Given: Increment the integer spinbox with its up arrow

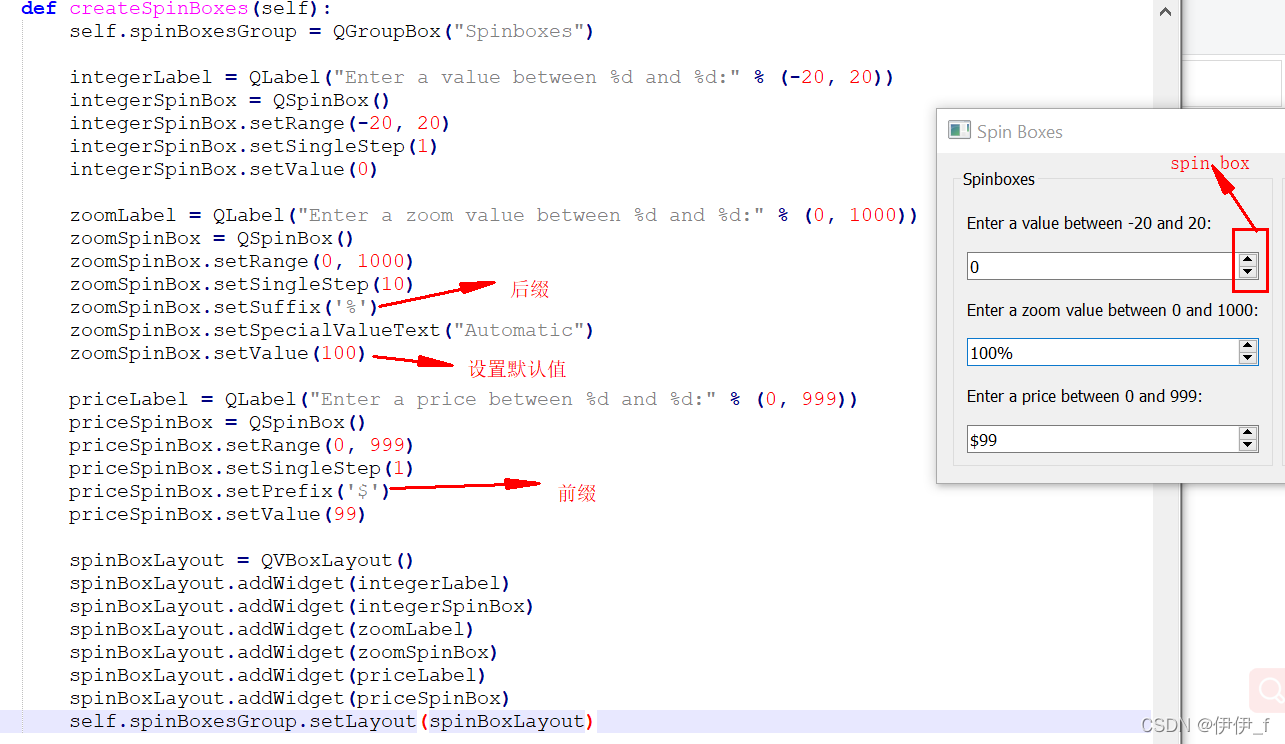Looking at the screenshot, I should click(x=1247, y=258).
